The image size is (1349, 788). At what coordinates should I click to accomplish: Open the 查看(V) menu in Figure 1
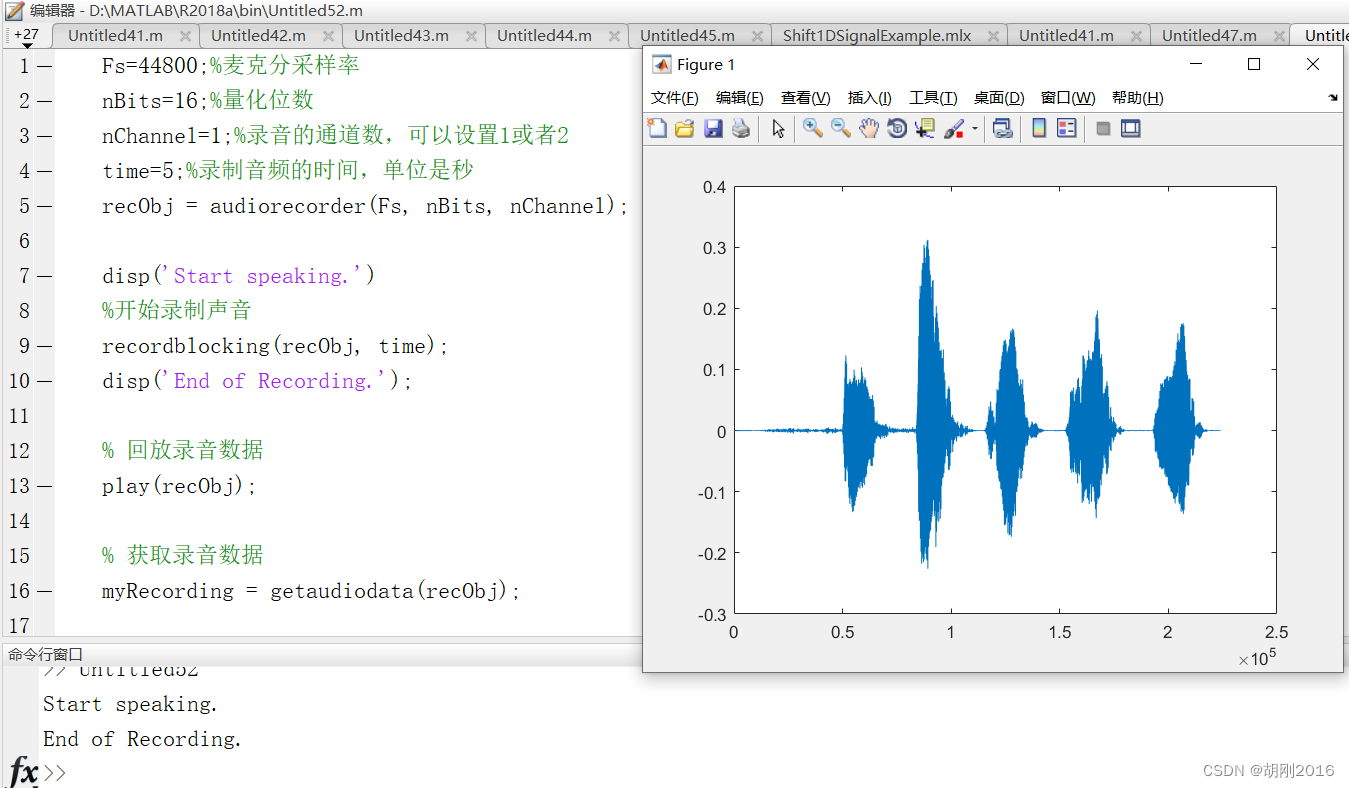[806, 98]
